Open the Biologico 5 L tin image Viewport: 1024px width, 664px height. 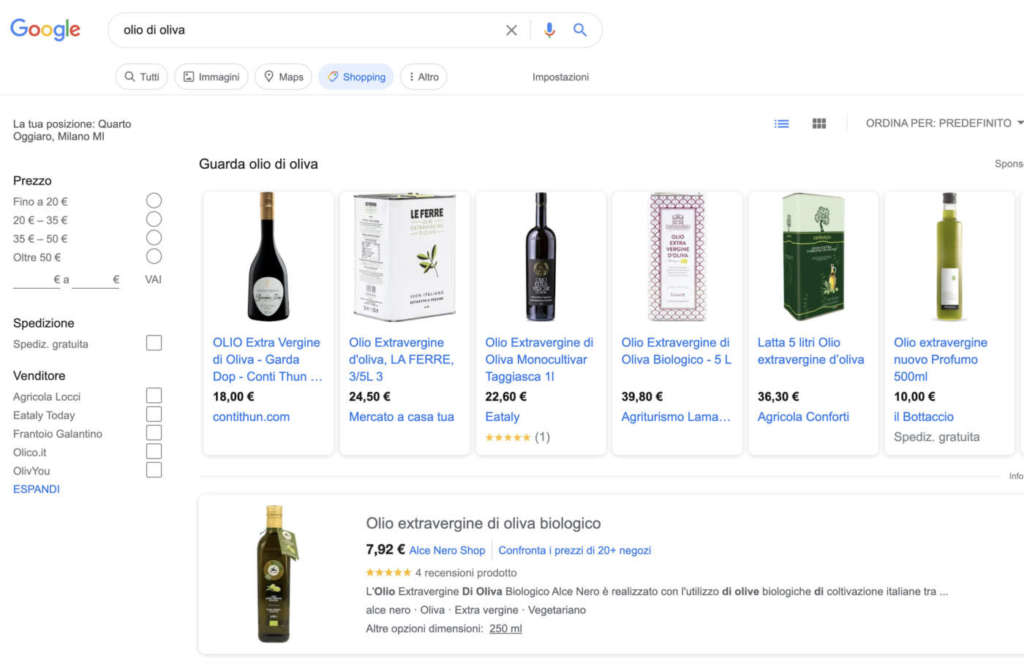pyautogui.click(x=677, y=257)
